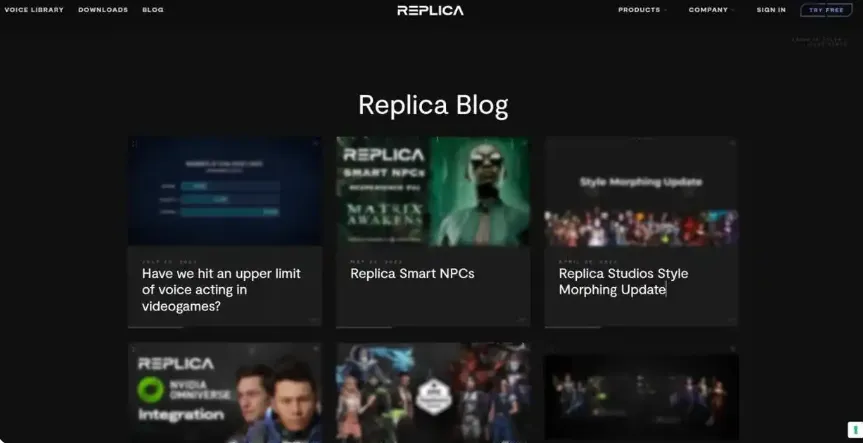Click the Replica logo in header
This screenshot has height=443, width=863.
point(430,10)
